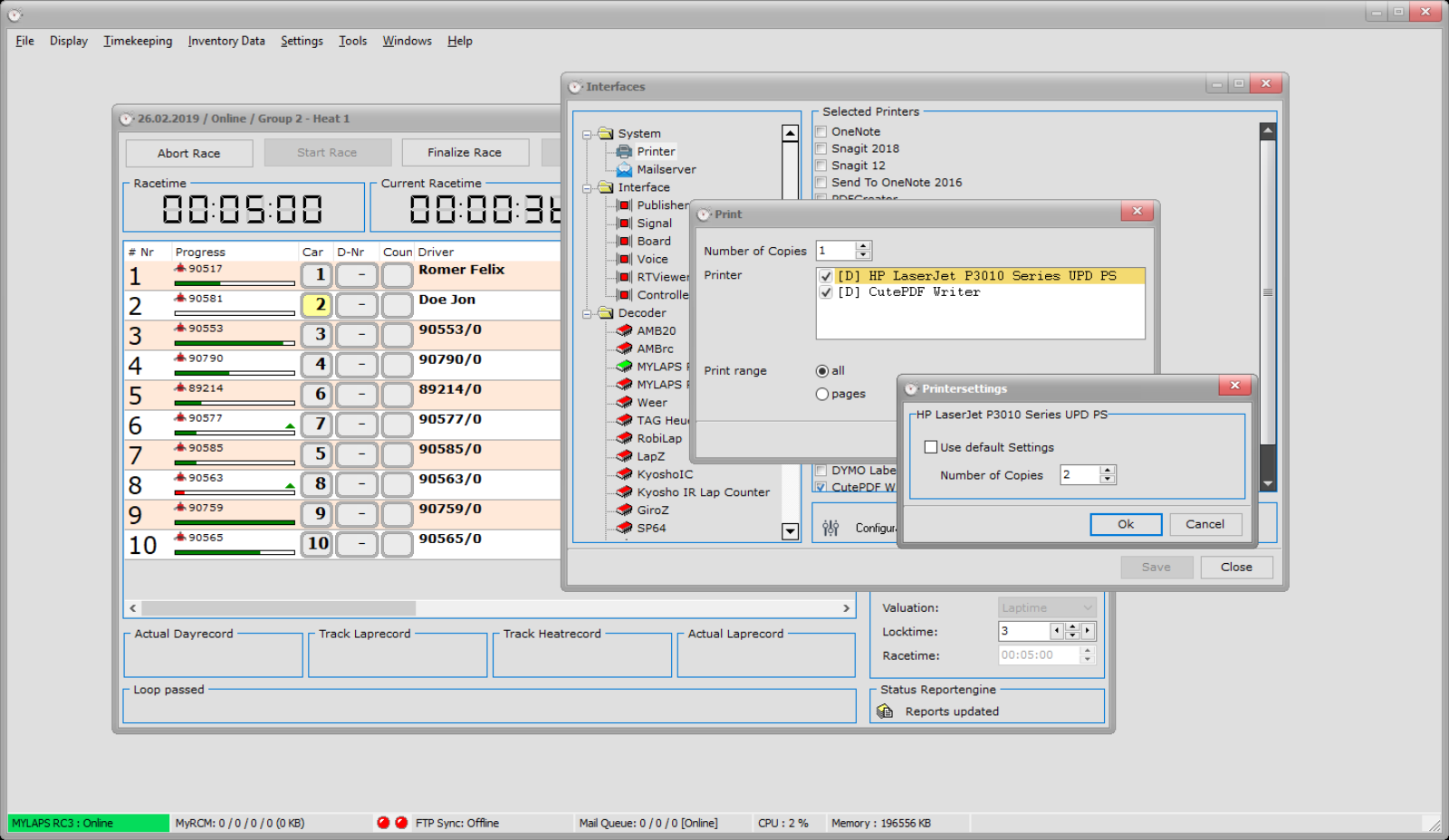1449x840 pixels.
Task: Open the Timekeeping menu
Action: click(138, 41)
